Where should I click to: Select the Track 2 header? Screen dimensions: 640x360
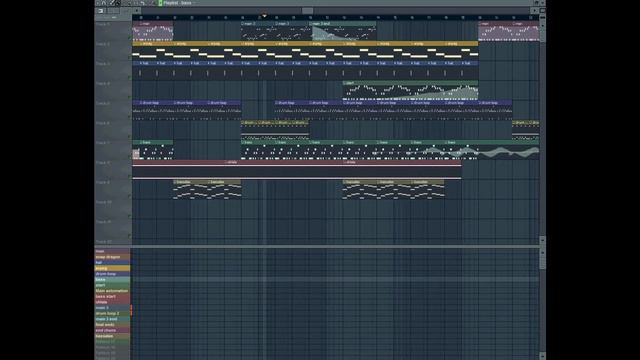pos(113,51)
